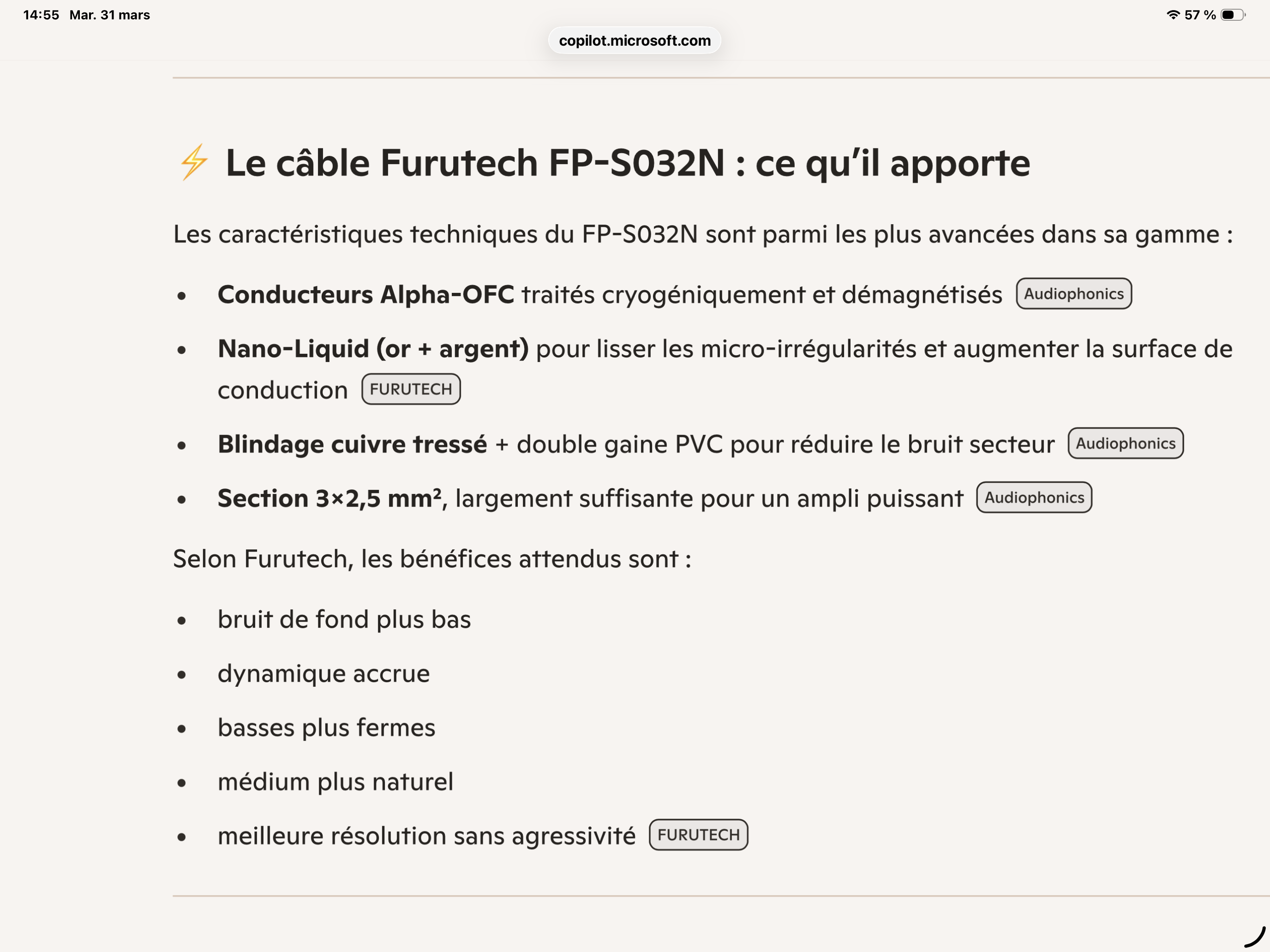Click the 'médium plus naturel' bullet
The height and width of the screenshot is (952, 1270).
(x=335, y=781)
